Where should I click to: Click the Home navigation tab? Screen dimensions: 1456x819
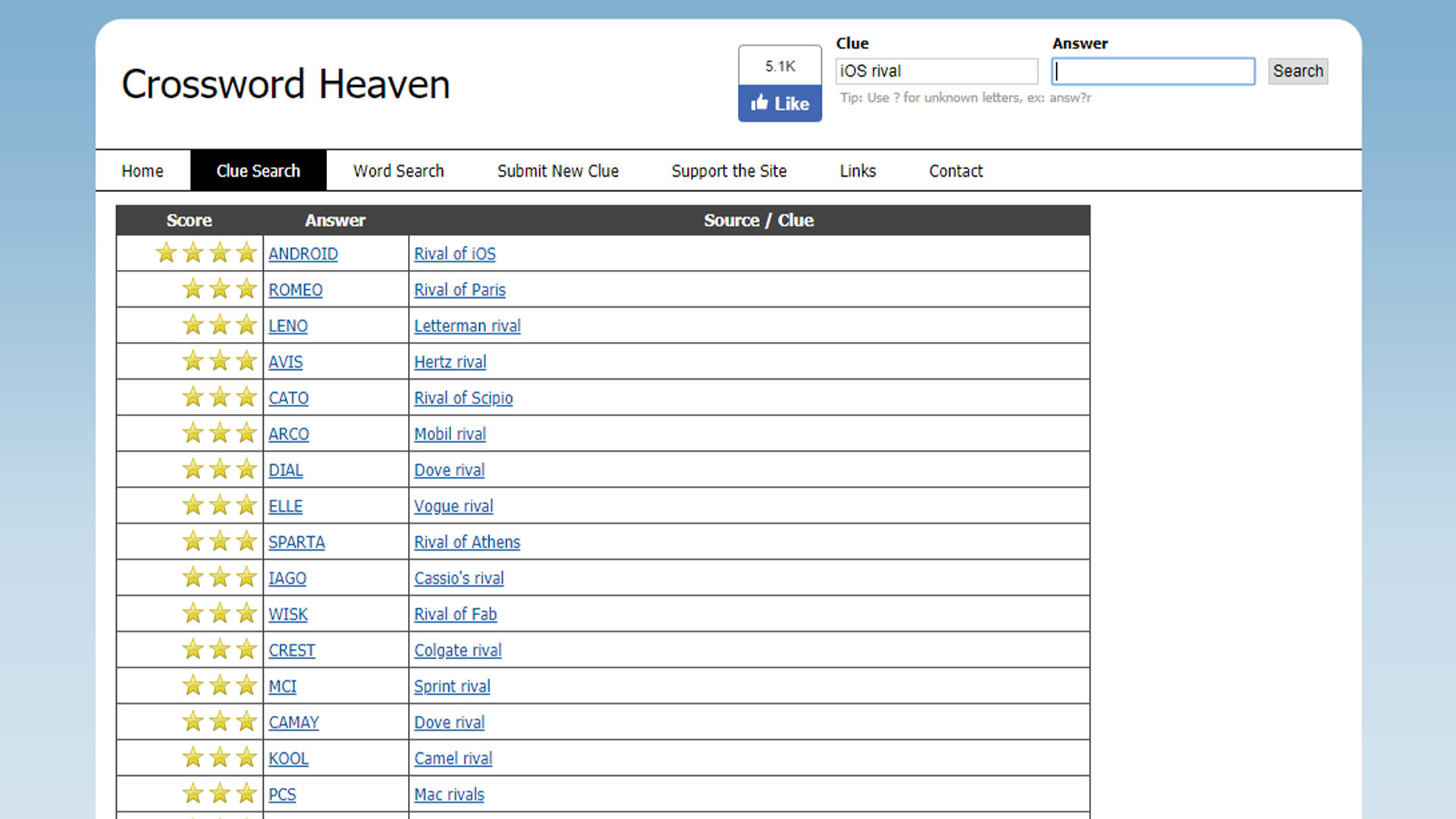[x=144, y=170]
